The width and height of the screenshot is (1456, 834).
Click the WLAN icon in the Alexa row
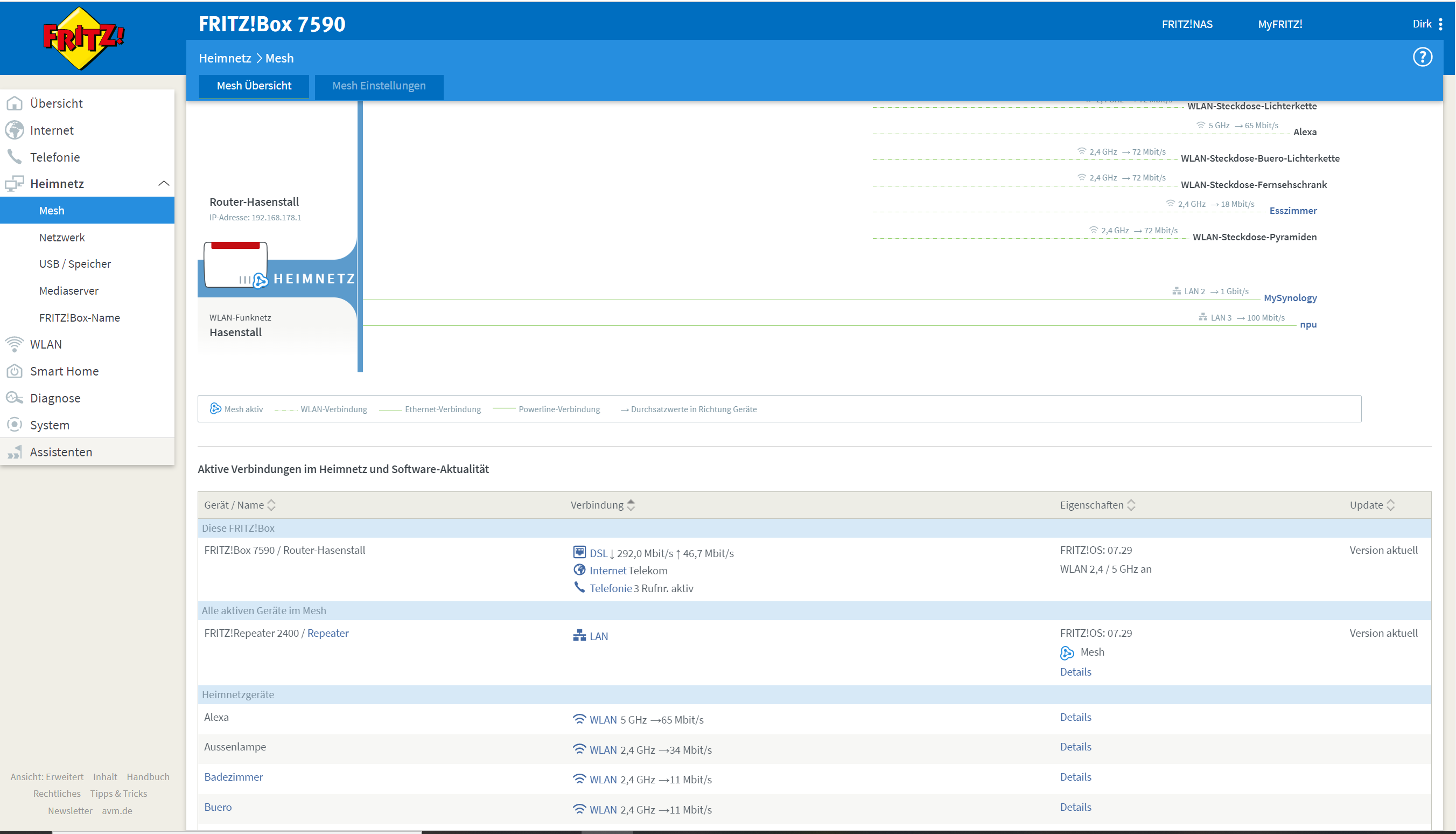[579, 719]
